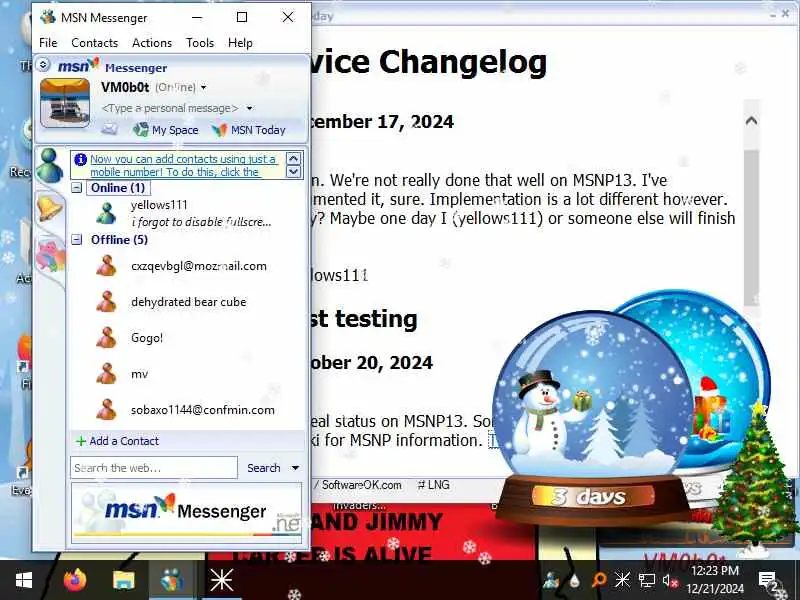The width and height of the screenshot is (800, 600).
Task: Open the Help menu
Action: pyautogui.click(x=240, y=43)
